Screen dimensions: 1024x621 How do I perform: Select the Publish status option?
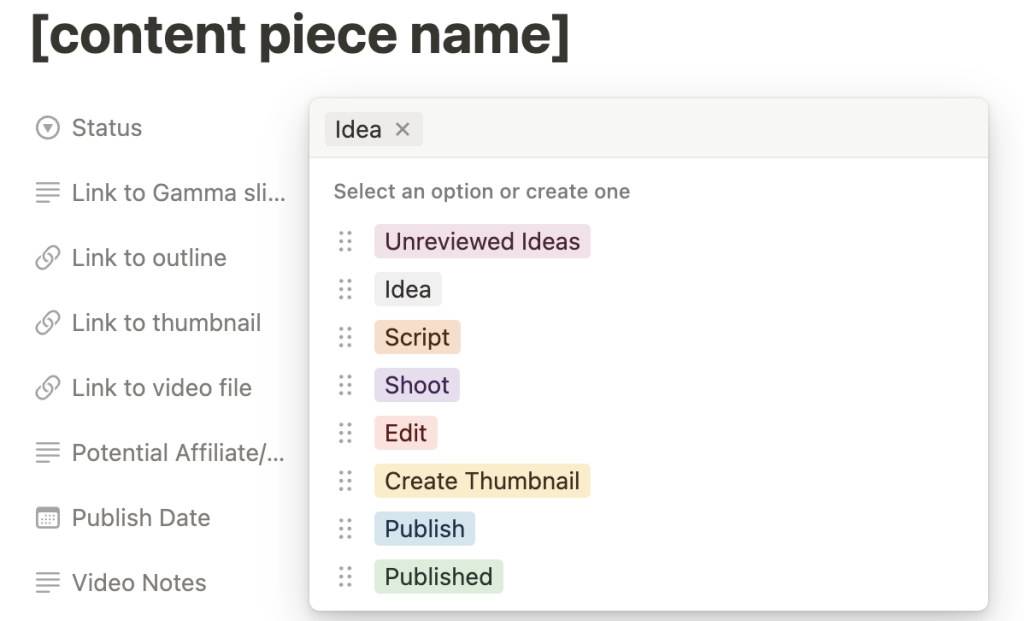[424, 529]
